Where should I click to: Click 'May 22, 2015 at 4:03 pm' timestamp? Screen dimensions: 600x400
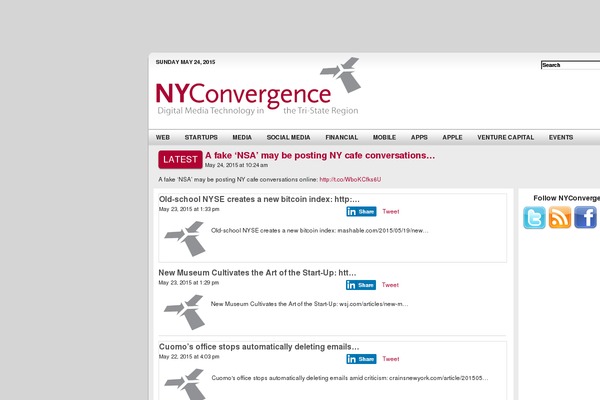[x=189, y=357]
